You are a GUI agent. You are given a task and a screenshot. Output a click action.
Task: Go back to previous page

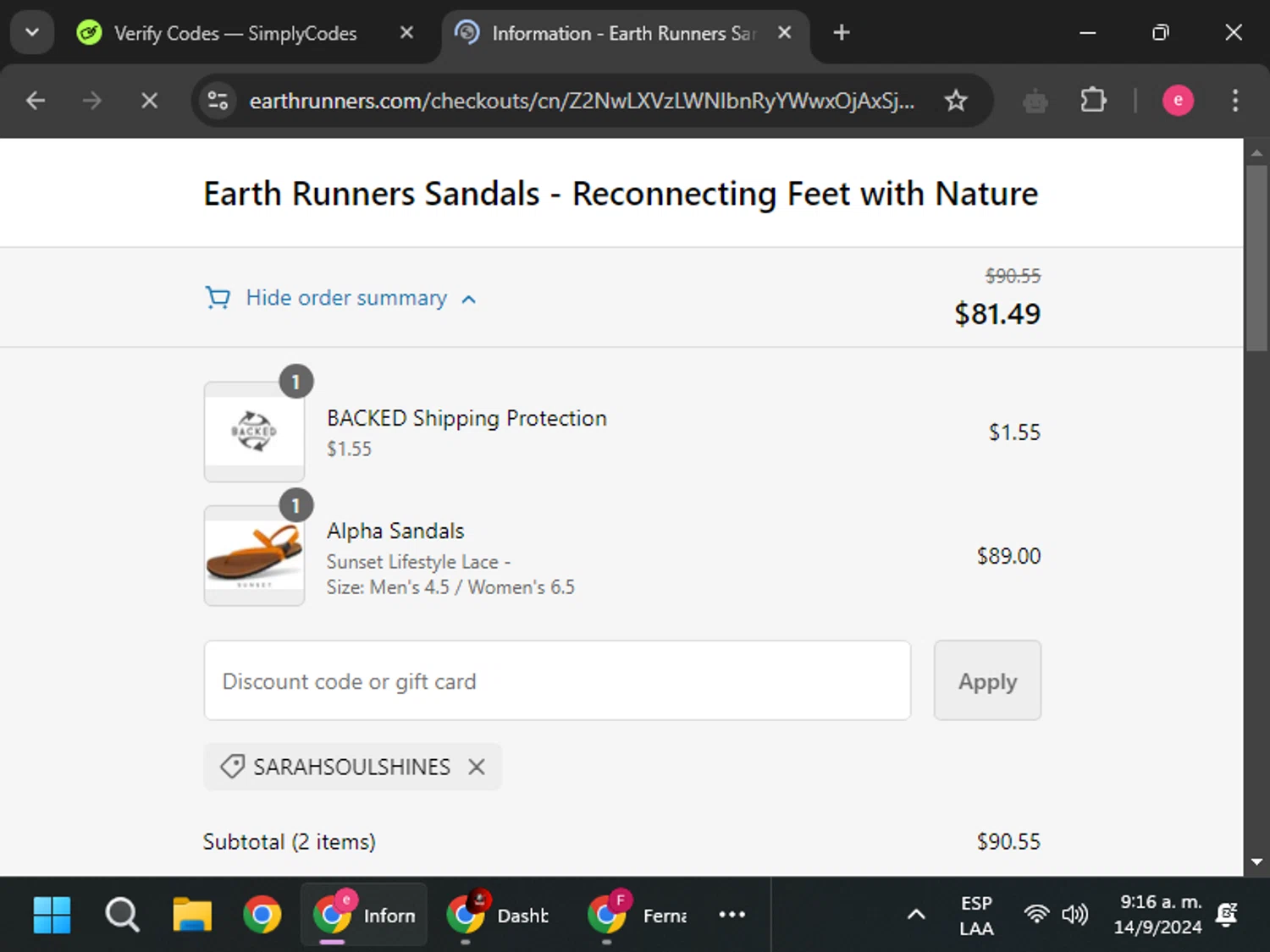36,101
